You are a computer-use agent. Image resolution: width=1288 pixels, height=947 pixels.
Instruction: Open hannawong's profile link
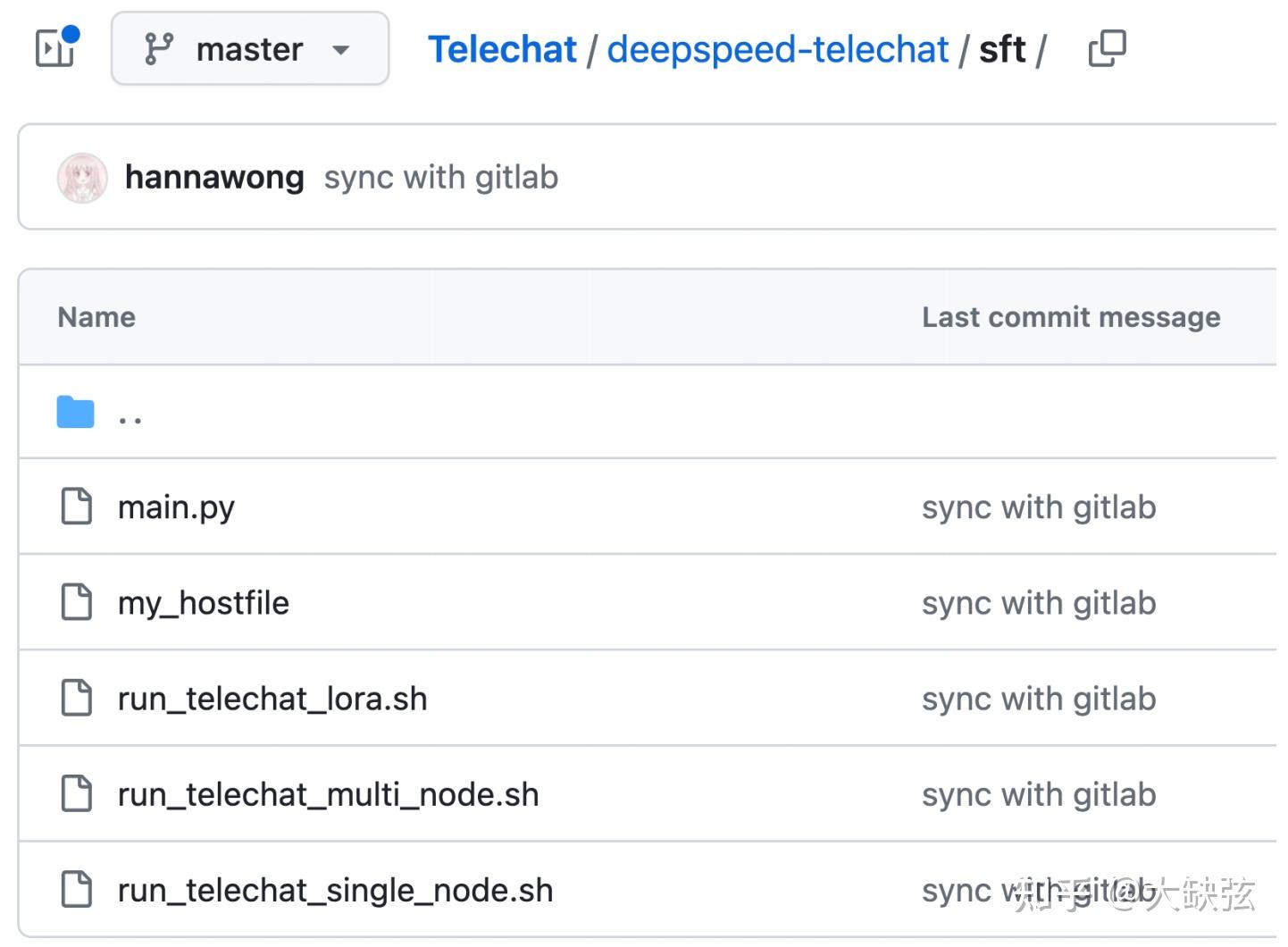point(214,178)
